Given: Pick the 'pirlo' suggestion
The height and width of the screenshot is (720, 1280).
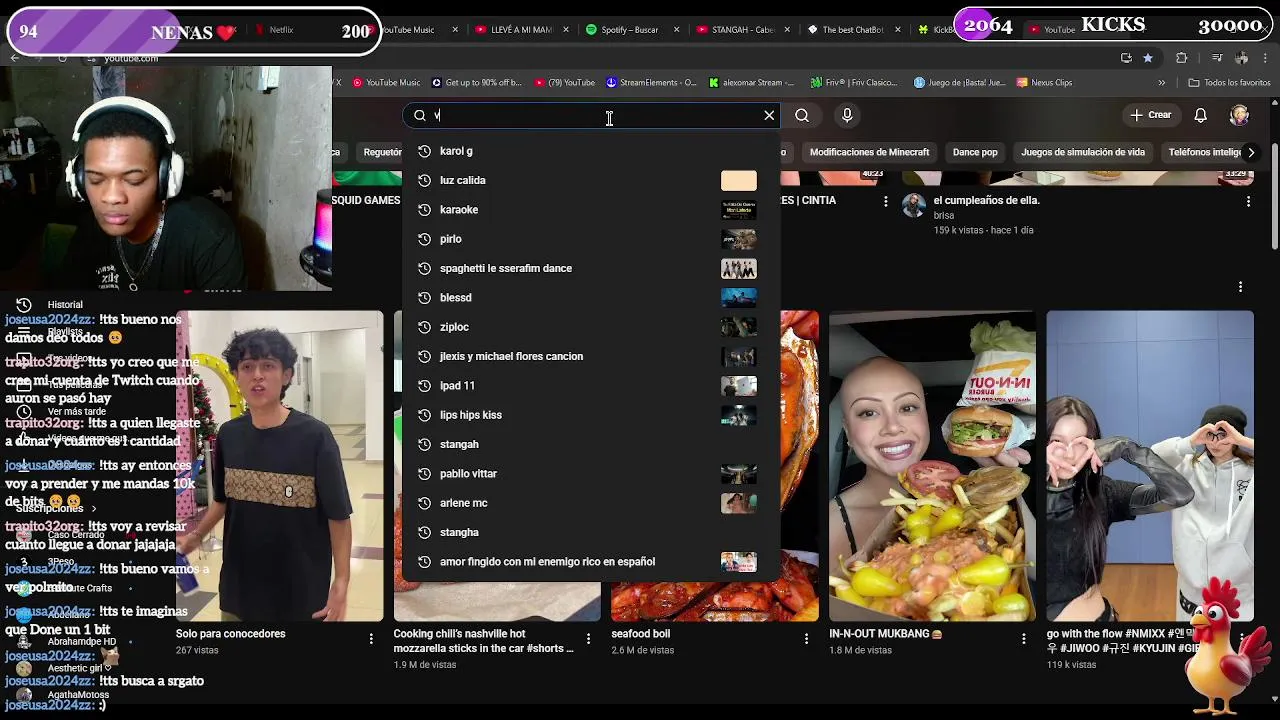Looking at the screenshot, I should click(x=591, y=239).
